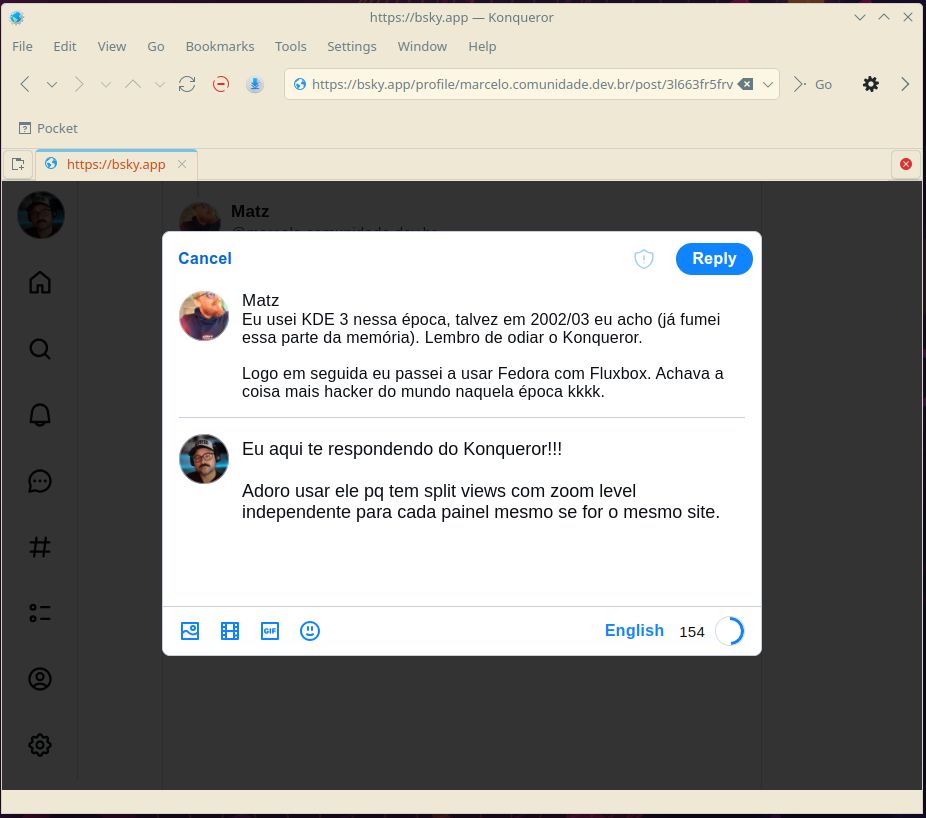The image size is (926, 818).
Task: Open the toolbar gear settings icon
Action: tap(870, 84)
